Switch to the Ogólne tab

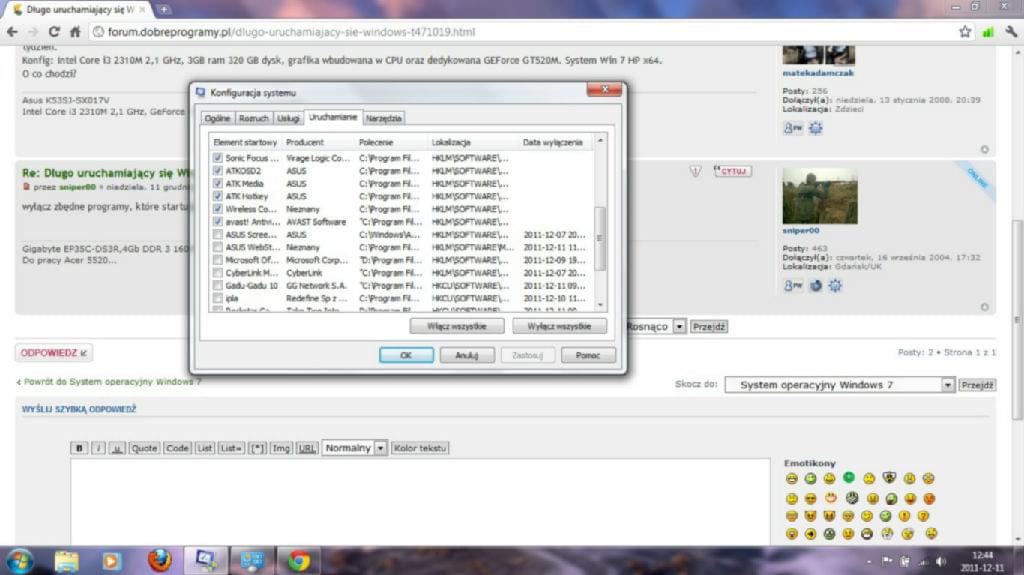point(217,118)
